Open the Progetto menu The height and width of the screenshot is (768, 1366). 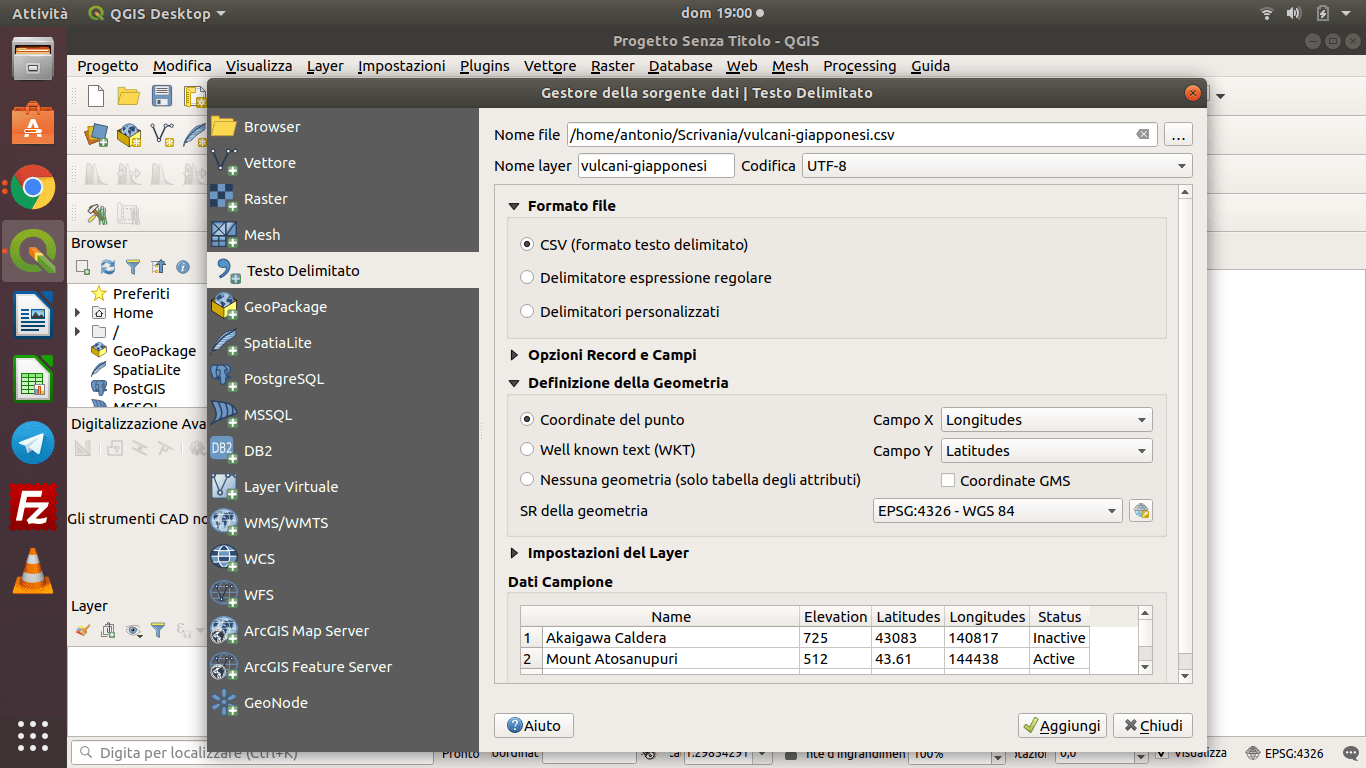click(x=108, y=66)
